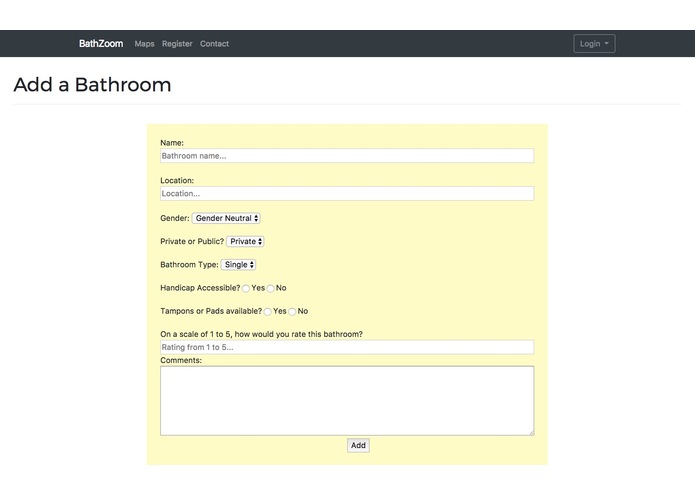Open the BathZoom home brand link
This screenshot has height=494, width=695.
coord(101,43)
